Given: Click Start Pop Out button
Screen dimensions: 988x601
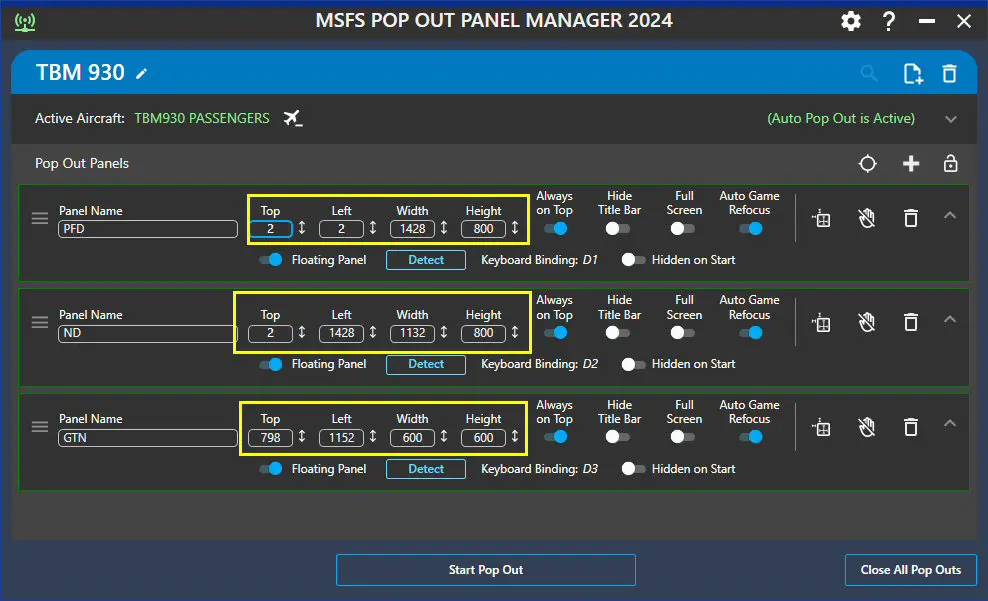Looking at the screenshot, I should (486, 570).
